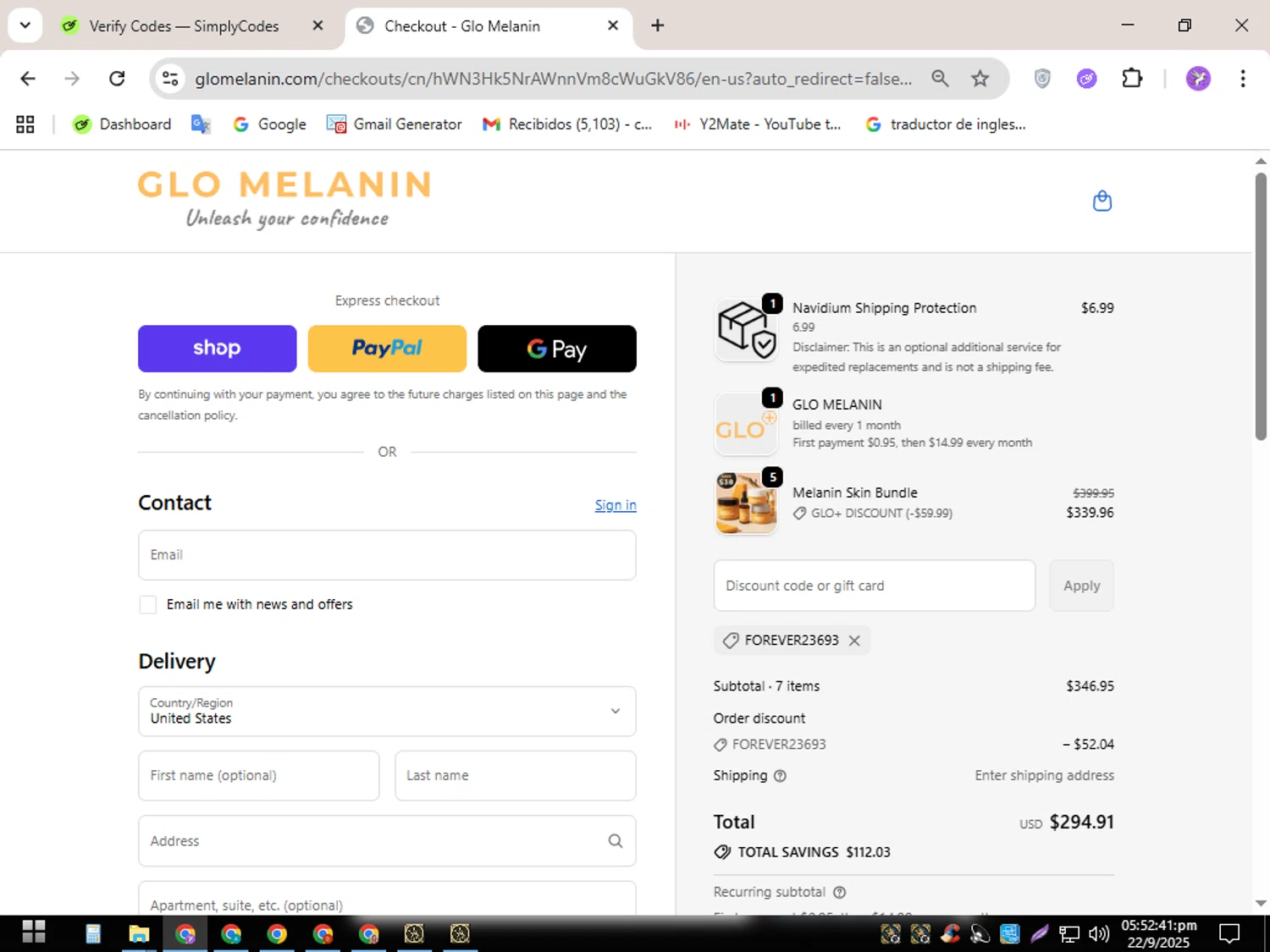Screen dimensions: 1270x952
Task: Focus the Last name field
Action: click(x=516, y=775)
